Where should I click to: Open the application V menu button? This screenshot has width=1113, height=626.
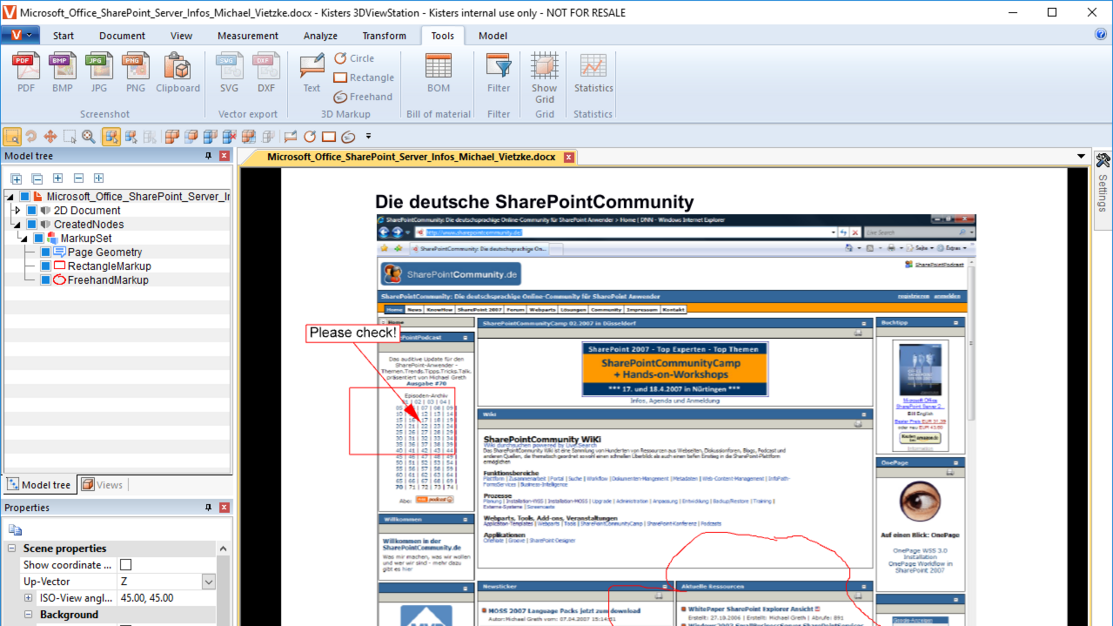coord(21,35)
